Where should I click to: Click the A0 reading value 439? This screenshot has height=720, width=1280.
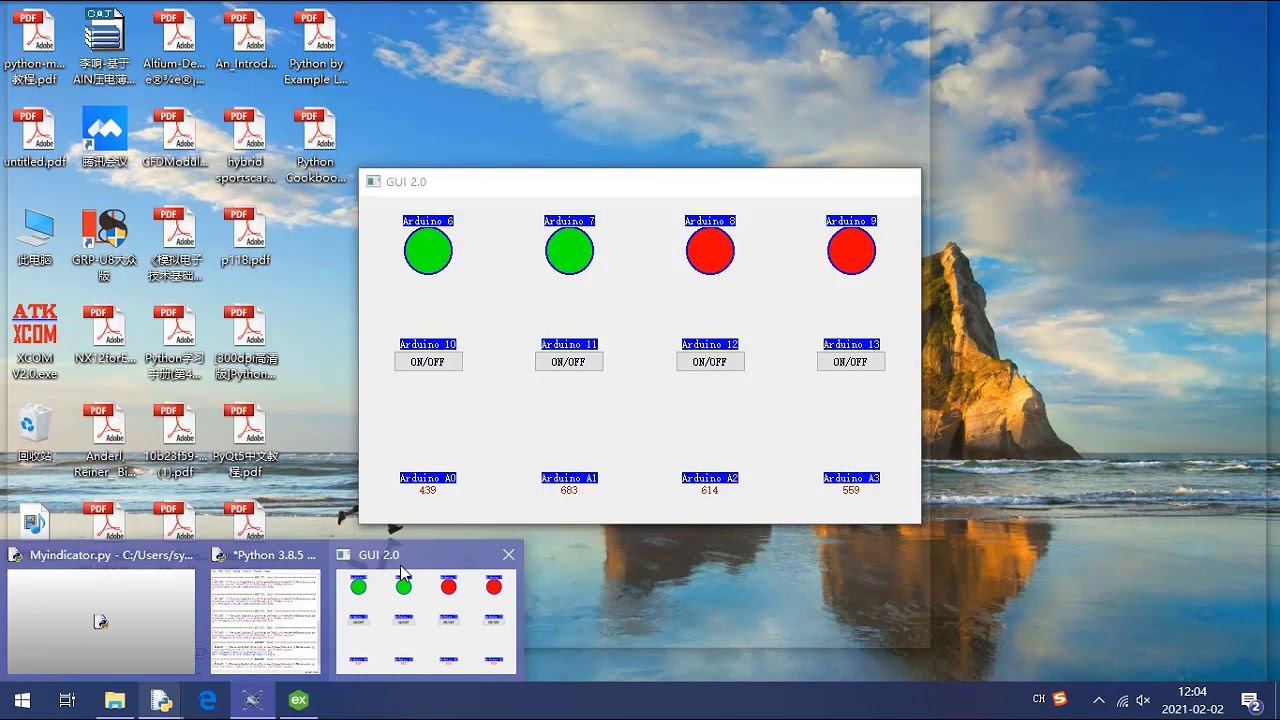(428, 491)
